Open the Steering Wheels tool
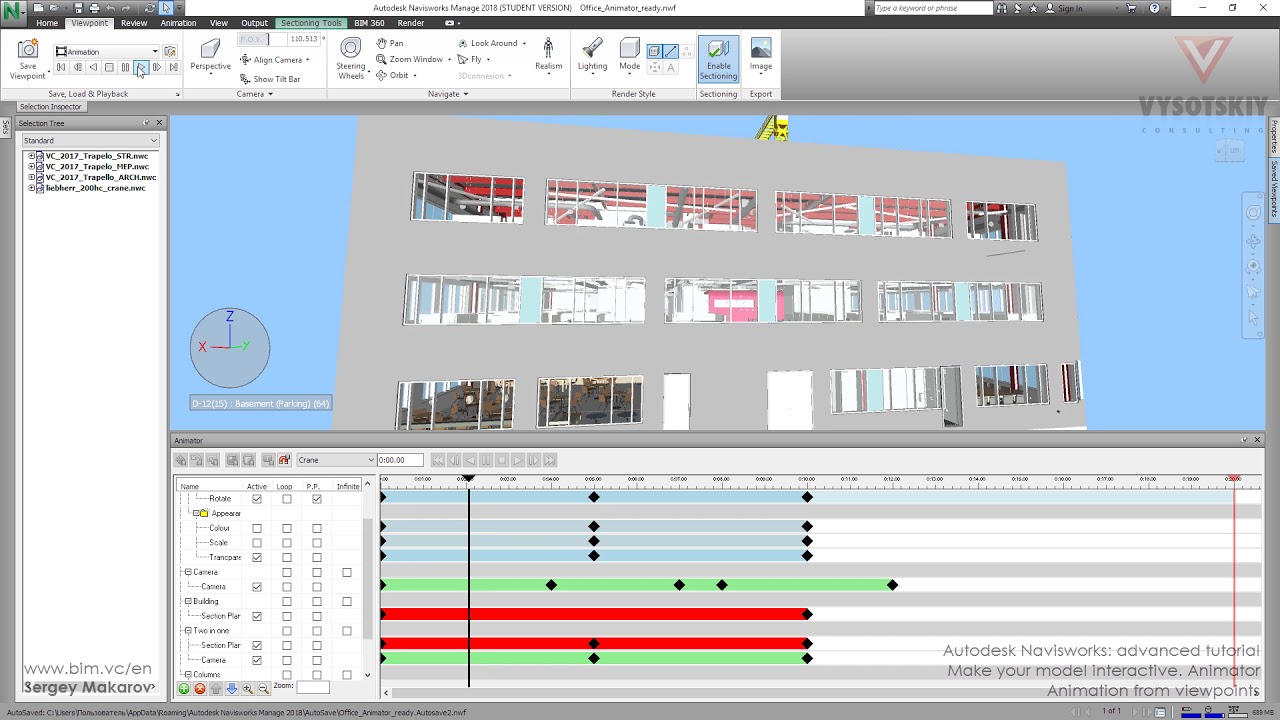The width and height of the screenshot is (1280, 720). pos(351,59)
